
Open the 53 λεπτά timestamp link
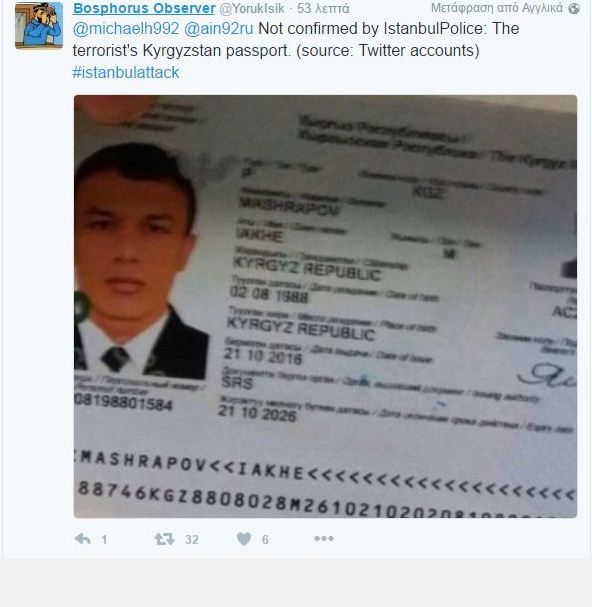coord(323,8)
